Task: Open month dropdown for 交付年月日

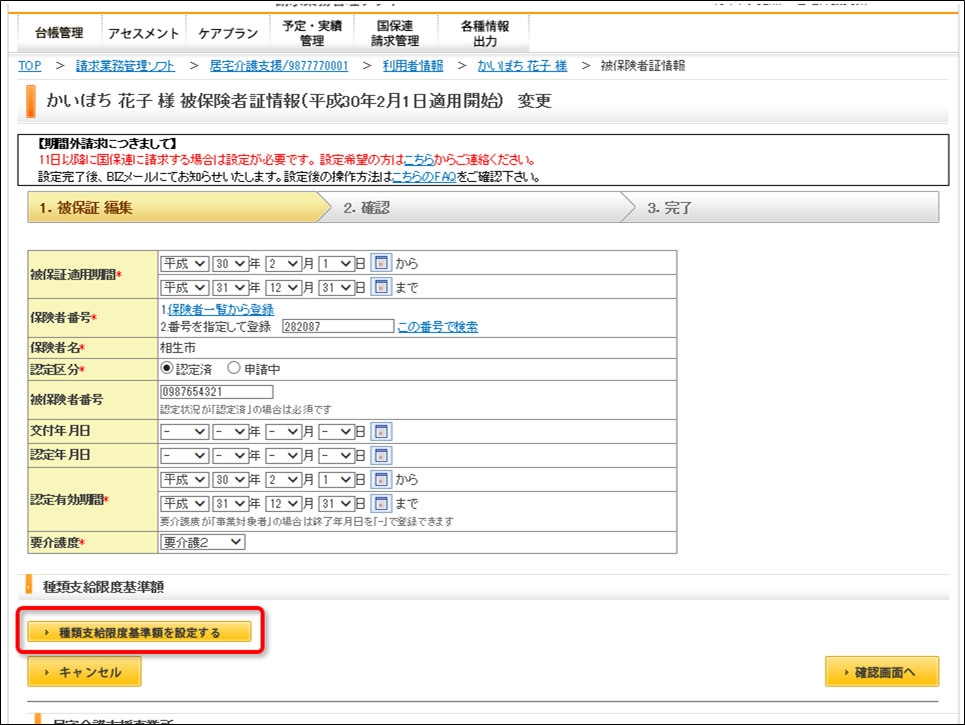Action: pyautogui.click(x=284, y=431)
